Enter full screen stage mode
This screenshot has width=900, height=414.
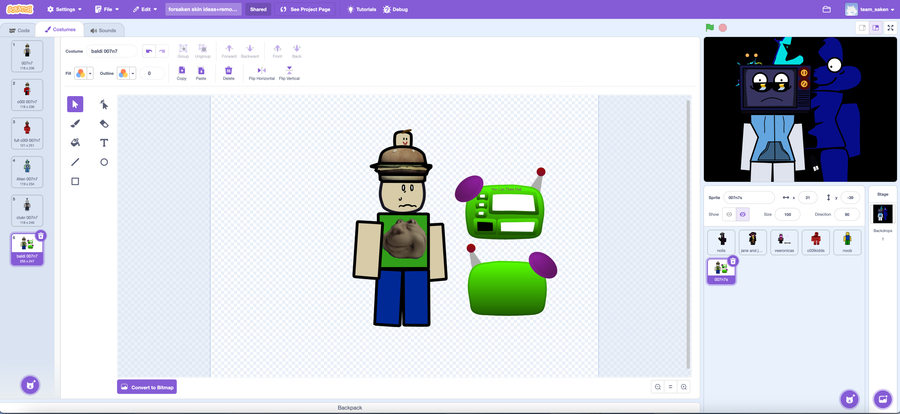coord(890,28)
